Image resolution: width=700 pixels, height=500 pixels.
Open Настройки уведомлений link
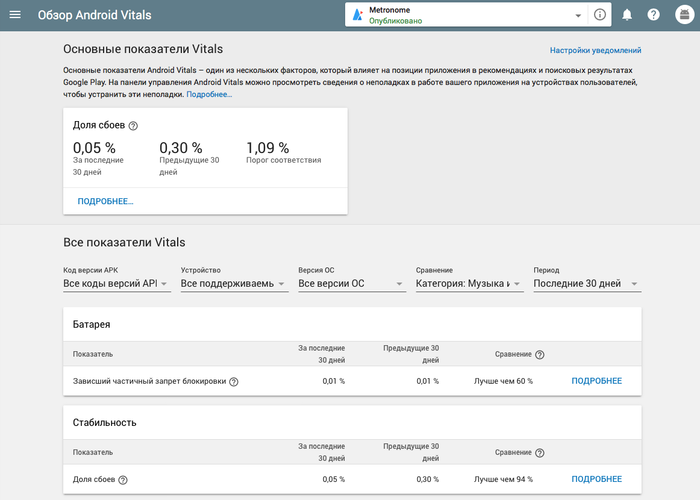(595, 50)
